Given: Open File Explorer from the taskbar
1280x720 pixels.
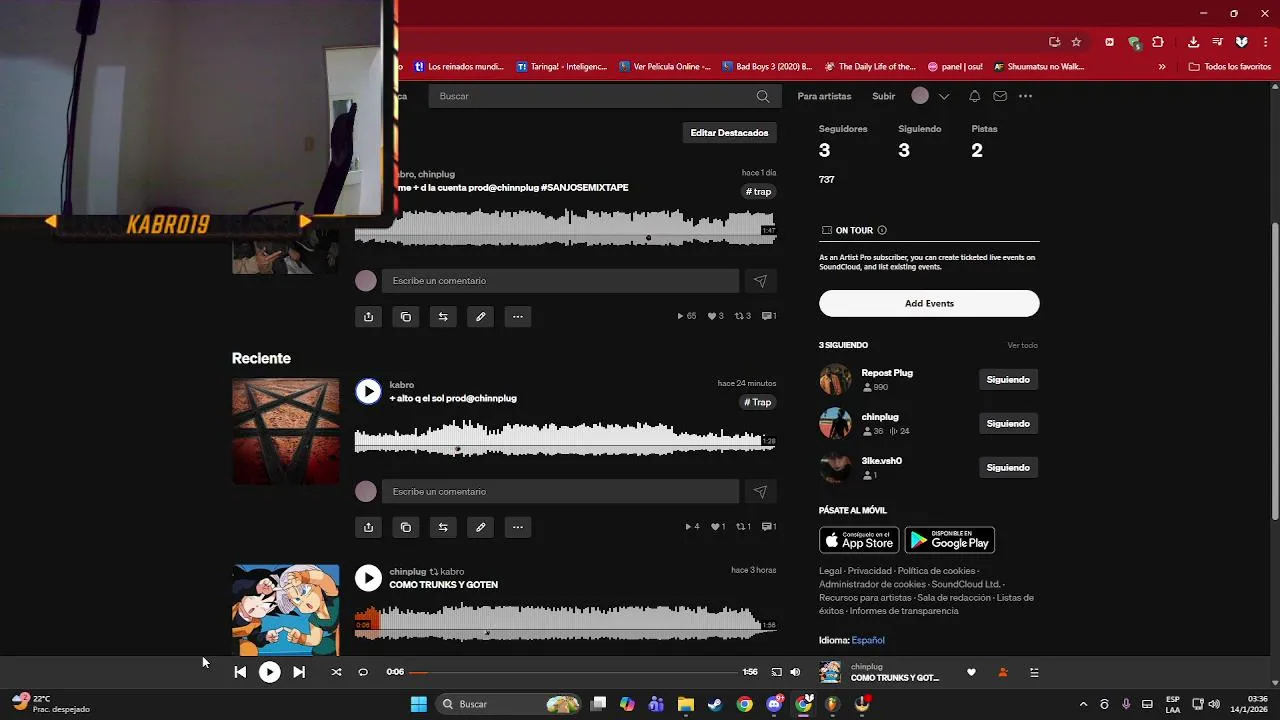Looking at the screenshot, I should point(686,704).
